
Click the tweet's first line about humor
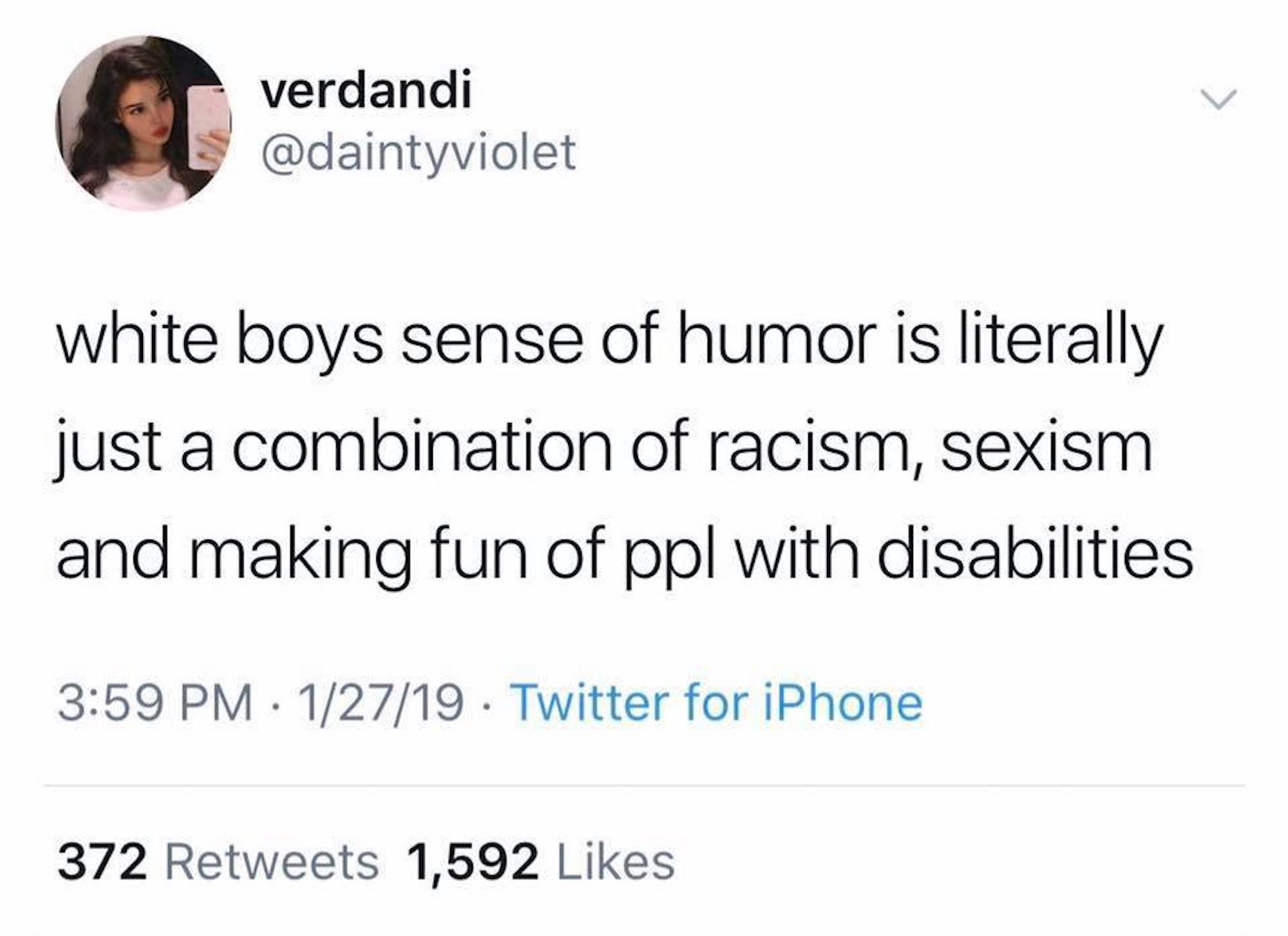tap(609, 342)
